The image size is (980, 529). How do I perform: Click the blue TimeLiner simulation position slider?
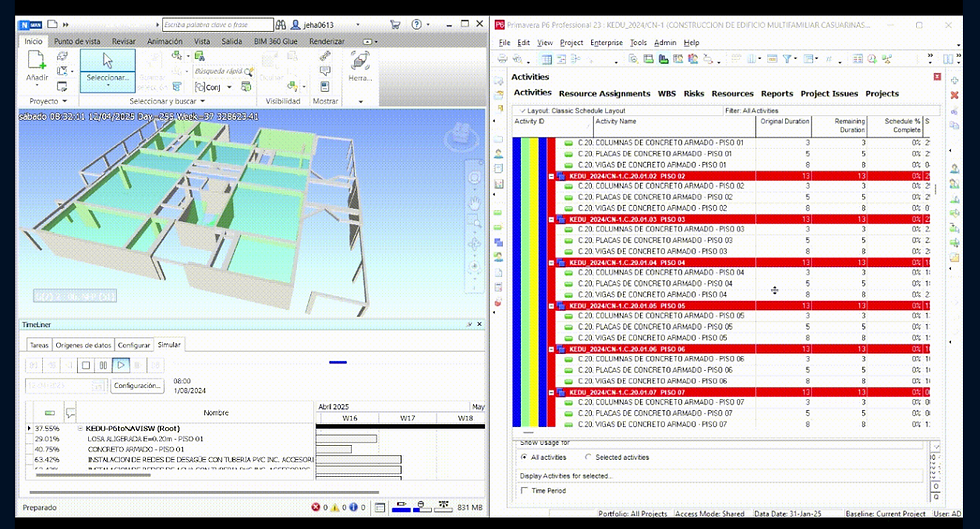pyautogui.click(x=338, y=362)
